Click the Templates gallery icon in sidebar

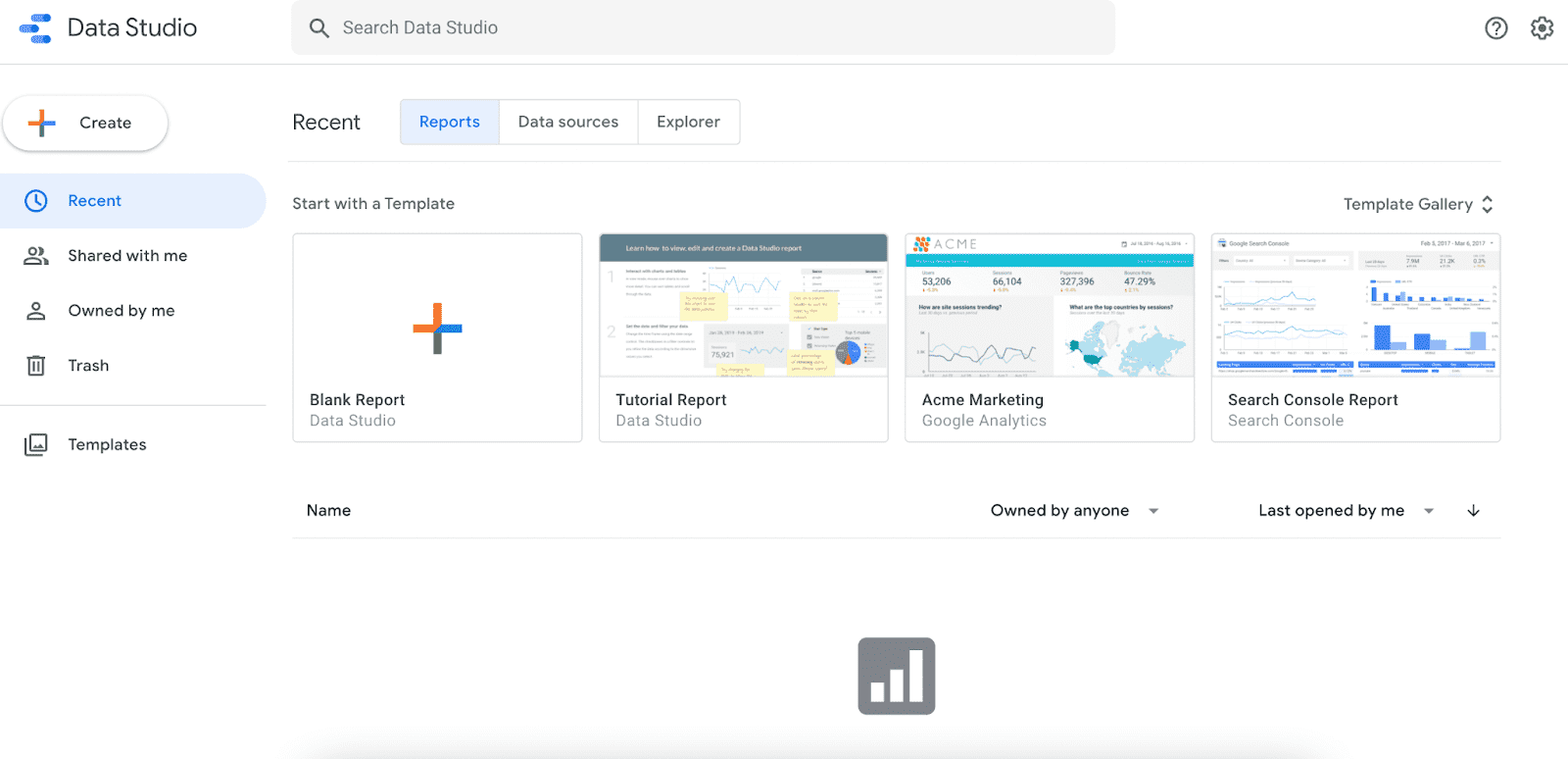pyautogui.click(x=36, y=445)
